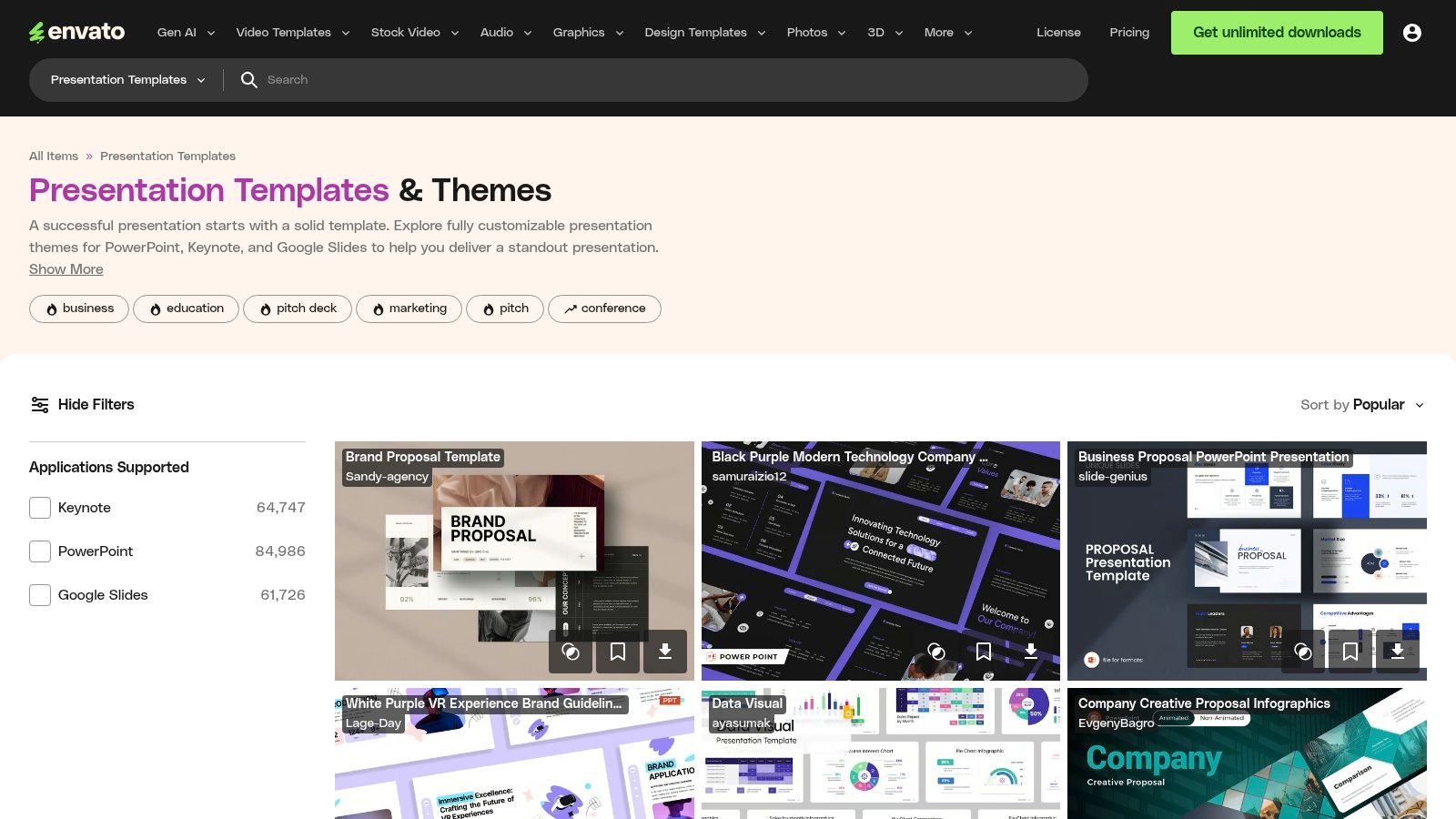This screenshot has height=819, width=1456.
Task: Expand the Stock Video menu
Action: [x=415, y=33]
